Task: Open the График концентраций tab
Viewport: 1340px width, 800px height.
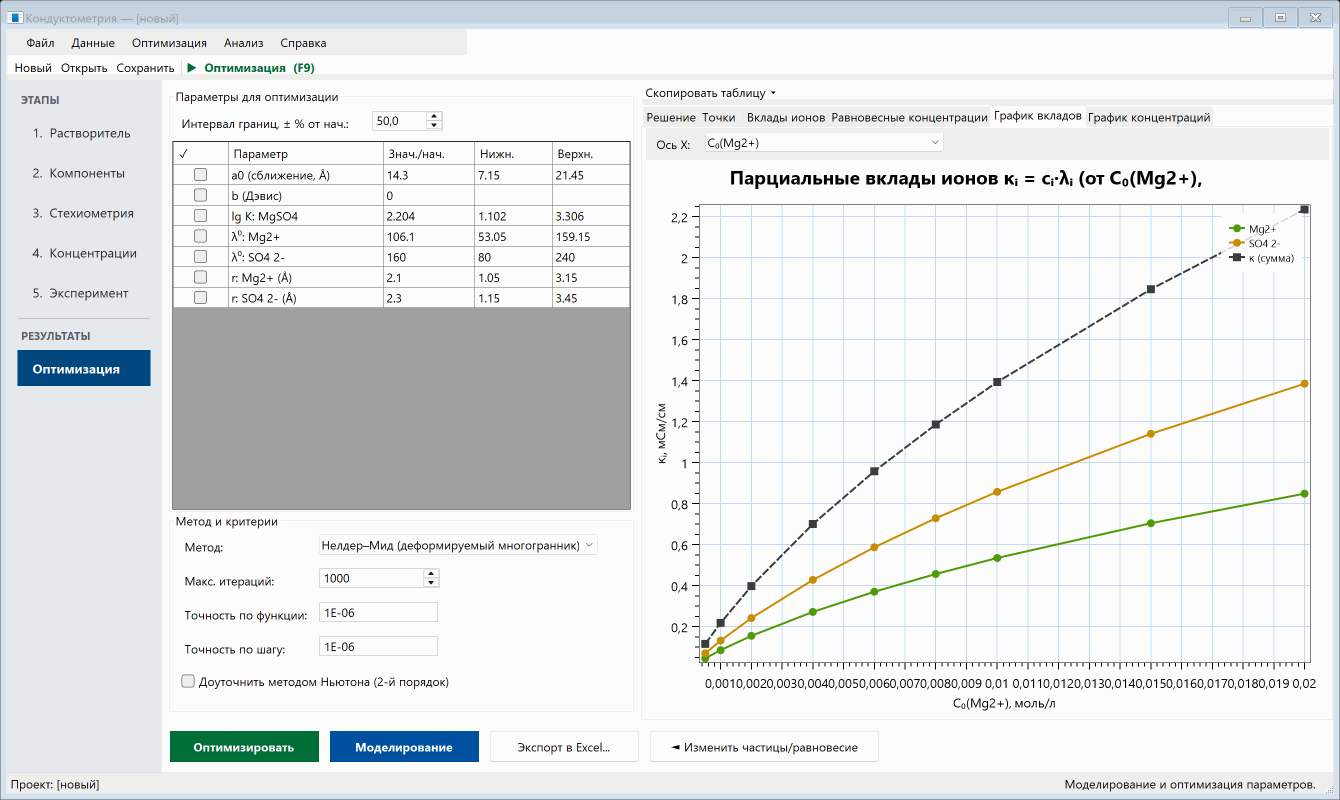Action: click(1149, 117)
